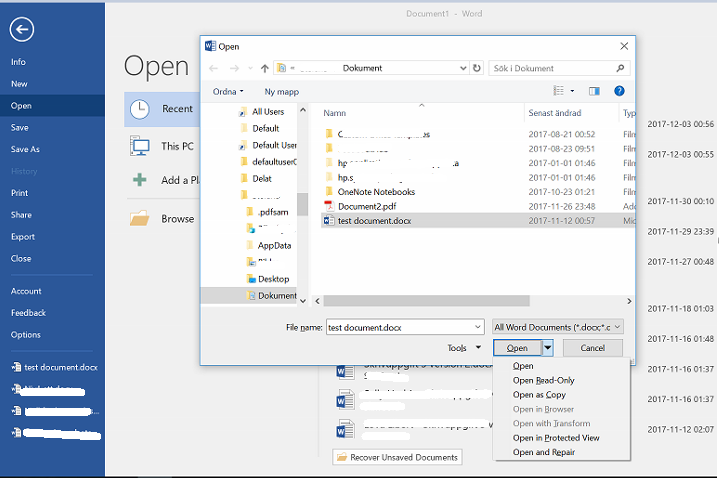Click the File name input field

coord(400,327)
